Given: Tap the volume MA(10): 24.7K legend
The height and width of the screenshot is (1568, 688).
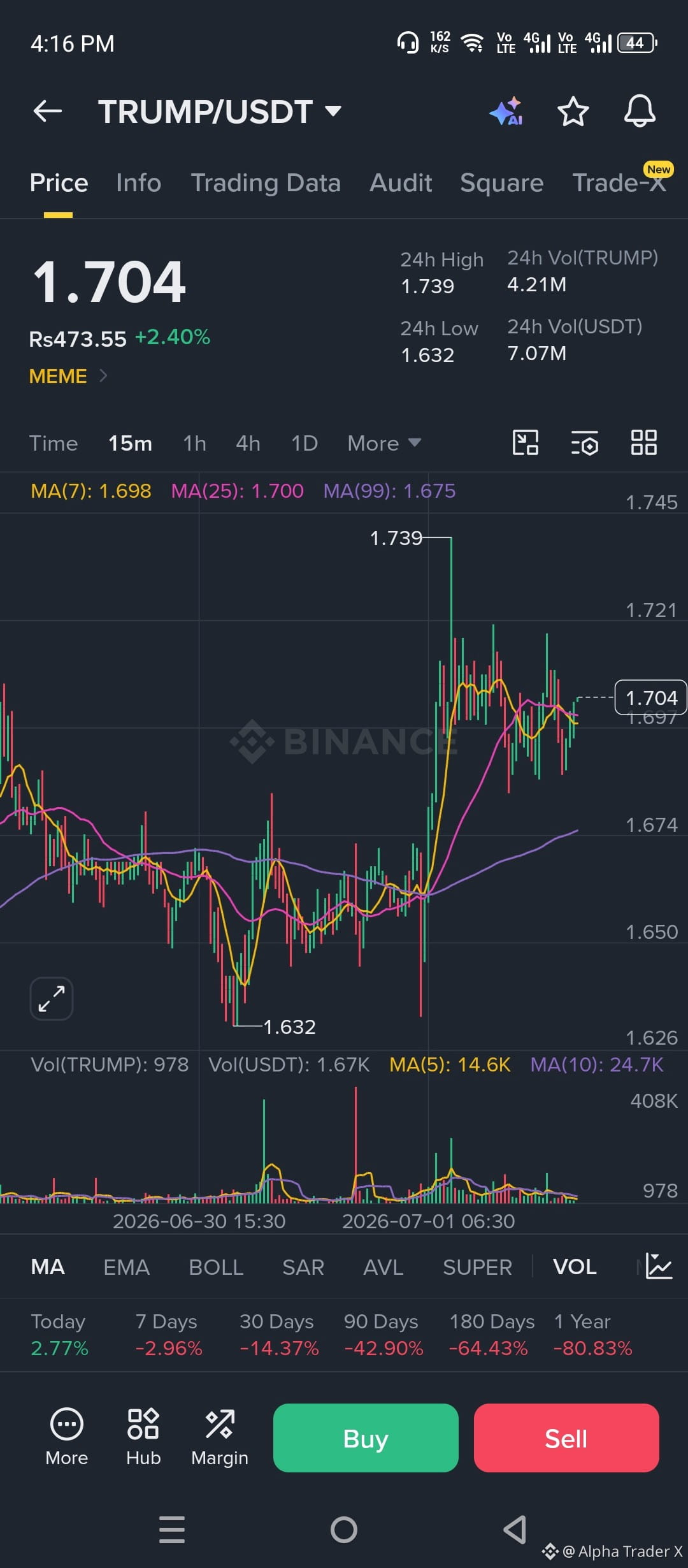Looking at the screenshot, I should (x=597, y=1064).
